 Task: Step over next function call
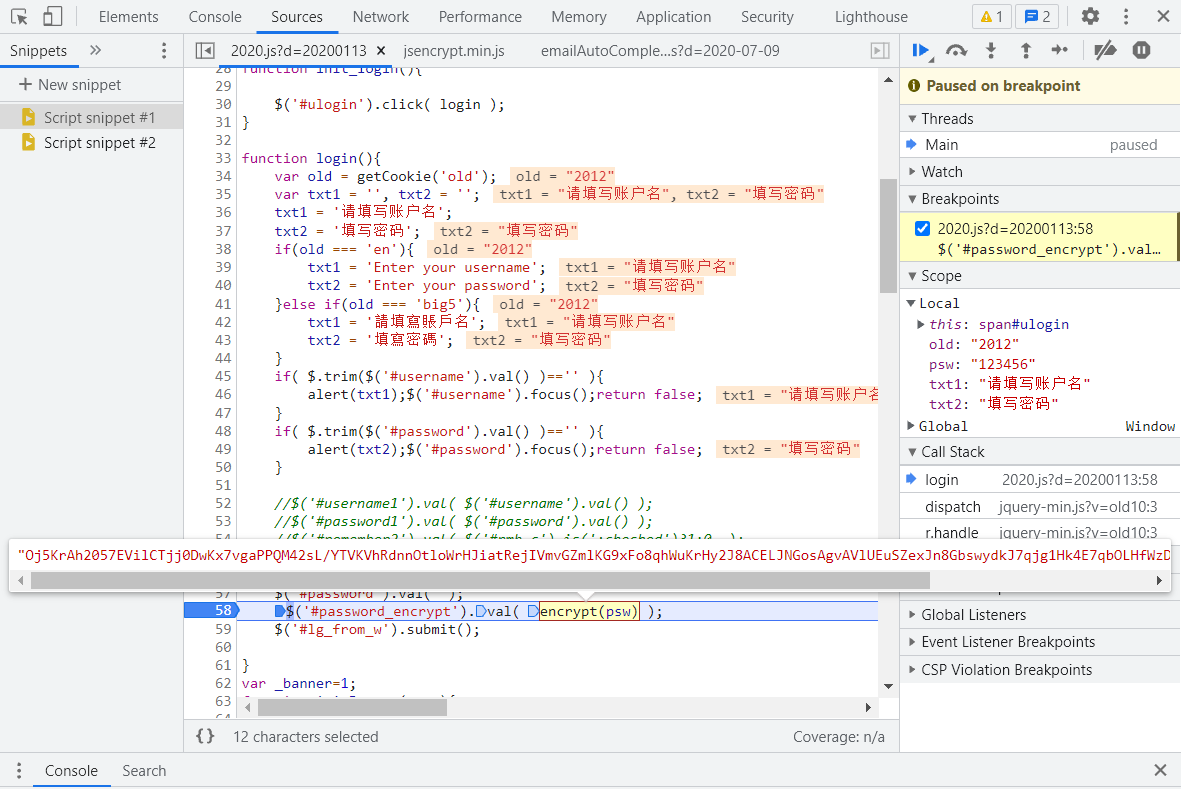coord(956,48)
